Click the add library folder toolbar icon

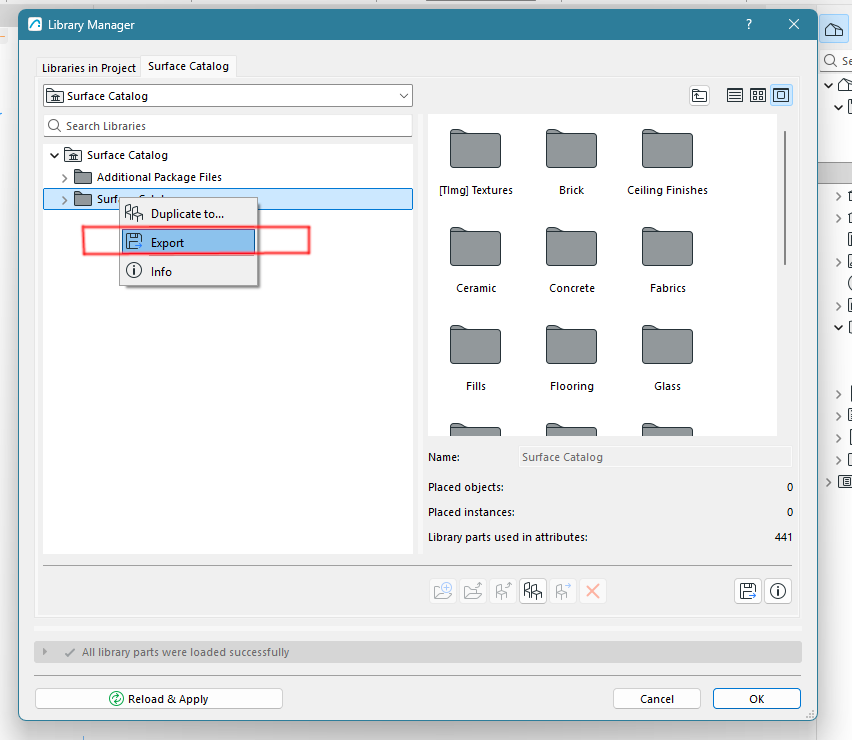[x=443, y=591]
